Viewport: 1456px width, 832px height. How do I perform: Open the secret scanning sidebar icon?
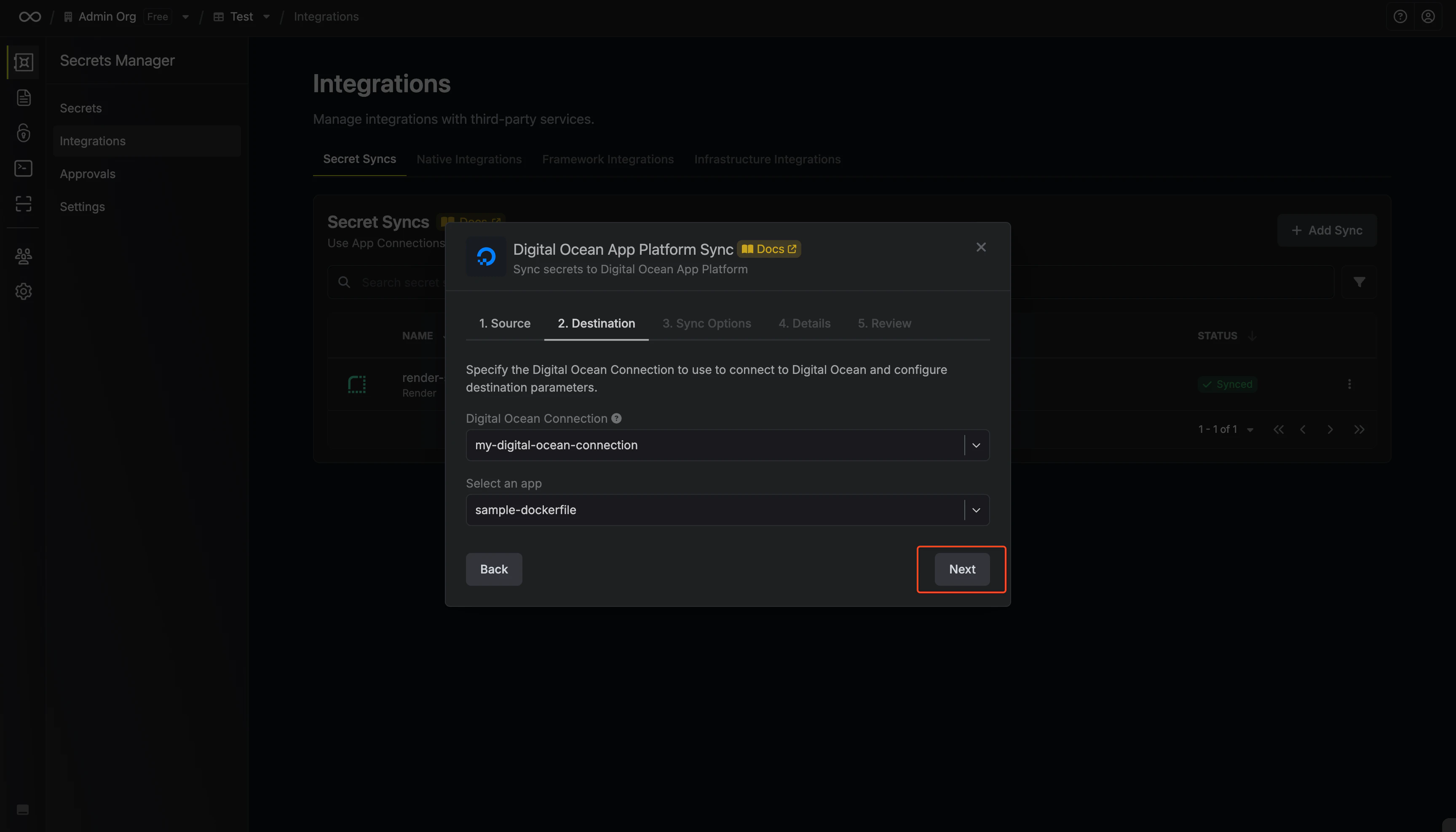pos(24,204)
